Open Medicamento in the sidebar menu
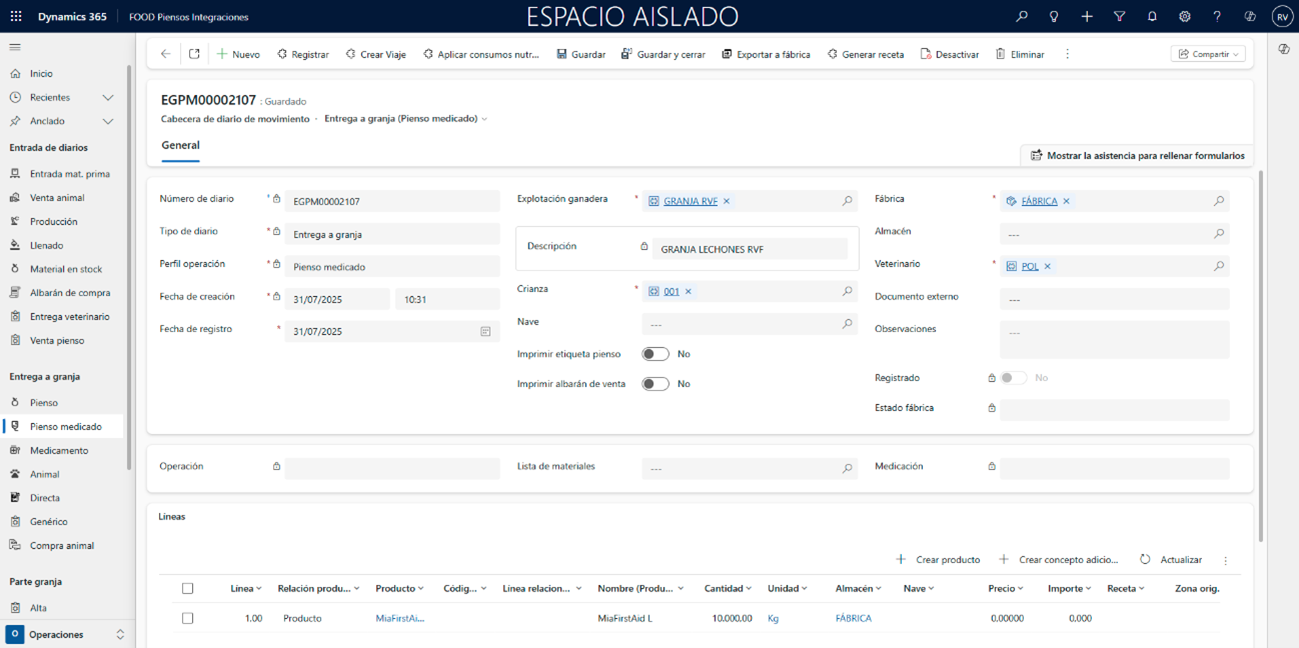Screen dimensions: 1299x648 59,451
